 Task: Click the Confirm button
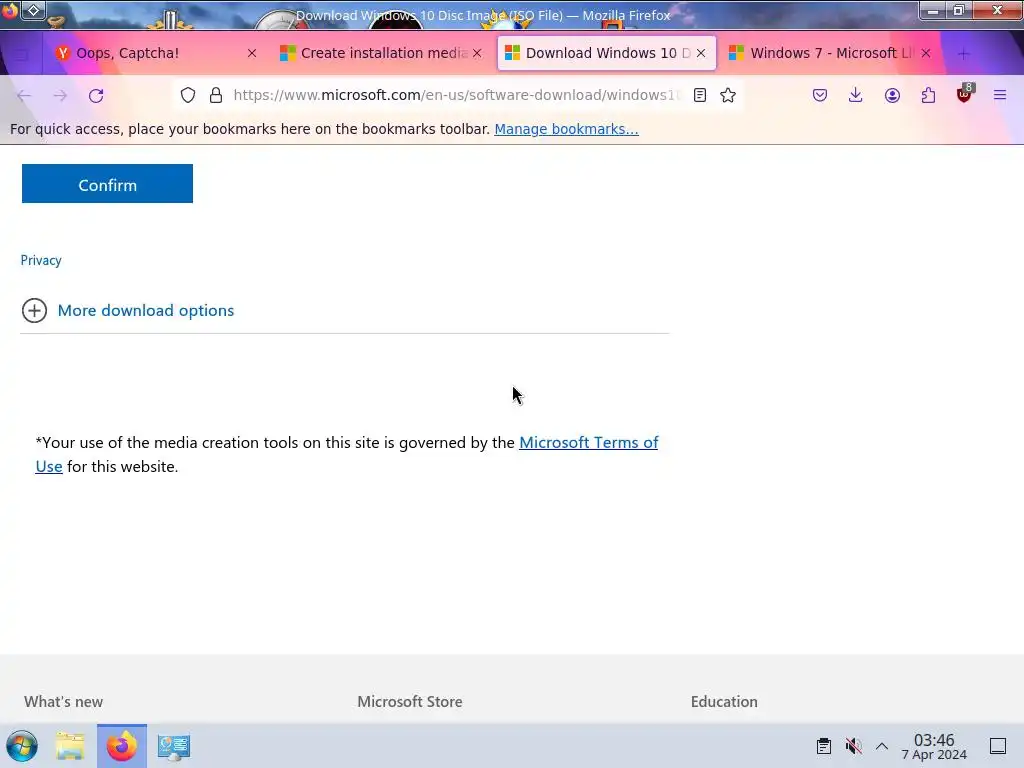(x=107, y=184)
